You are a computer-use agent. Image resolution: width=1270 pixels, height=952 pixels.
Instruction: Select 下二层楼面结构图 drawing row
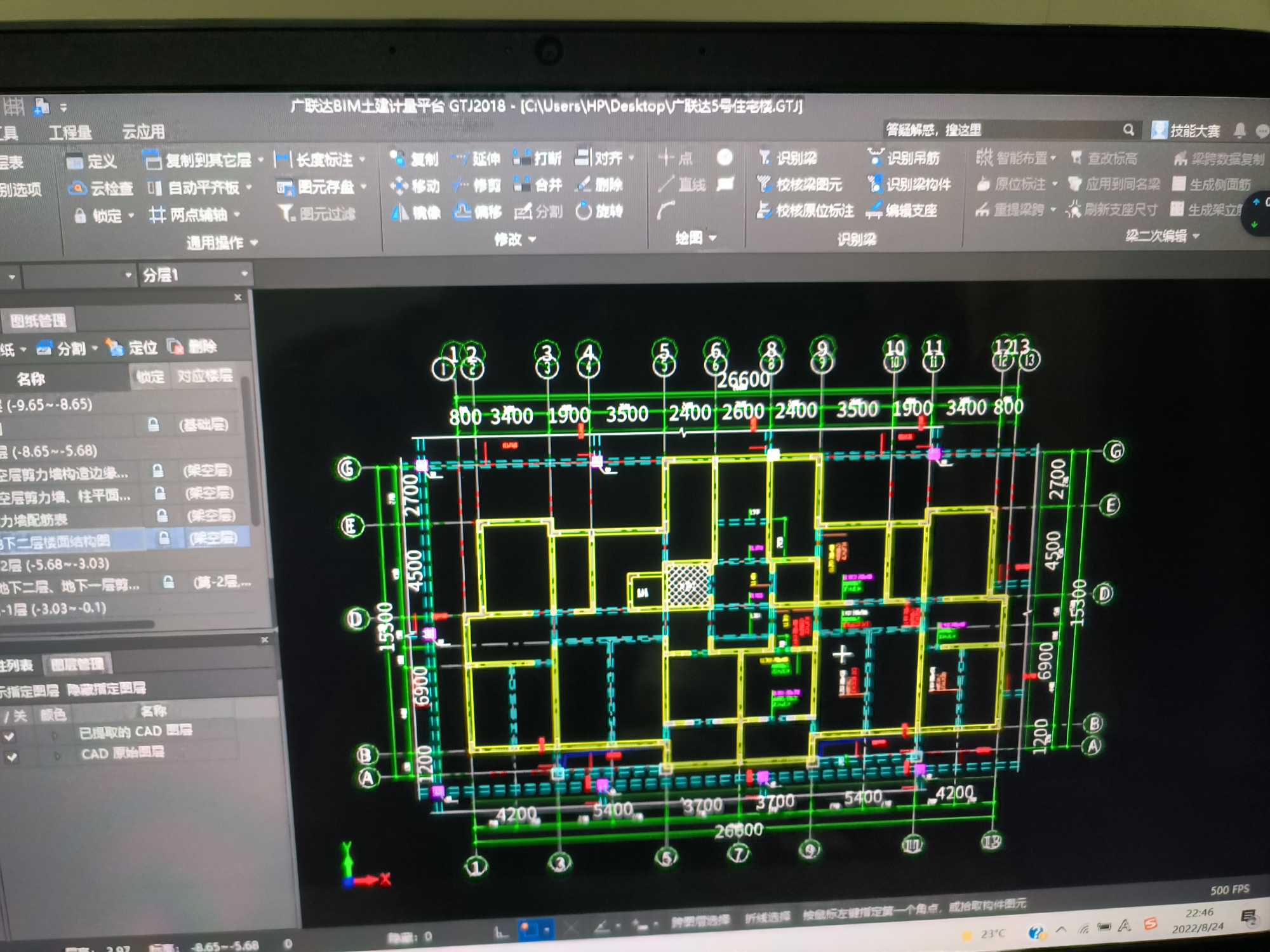(x=125, y=539)
